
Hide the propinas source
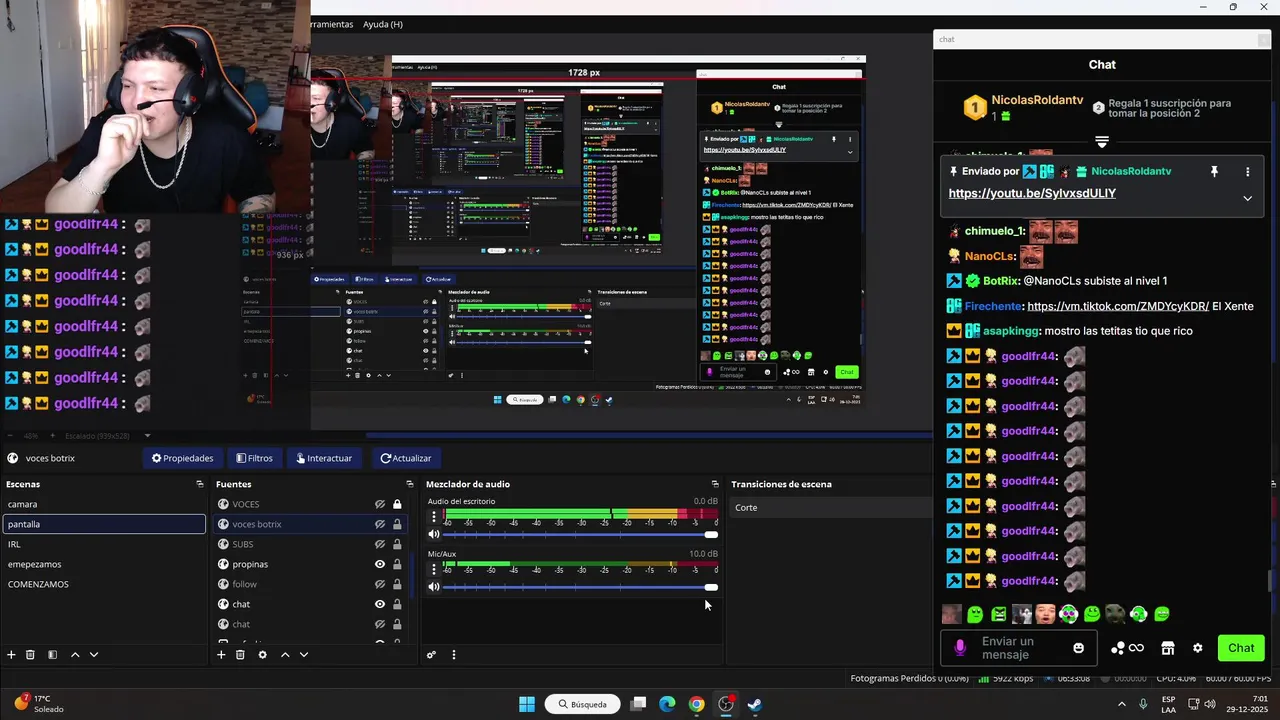[x=380, y=564]
